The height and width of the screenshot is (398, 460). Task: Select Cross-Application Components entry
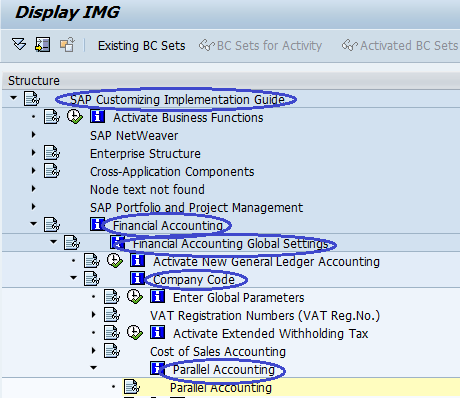coord(172,172)
